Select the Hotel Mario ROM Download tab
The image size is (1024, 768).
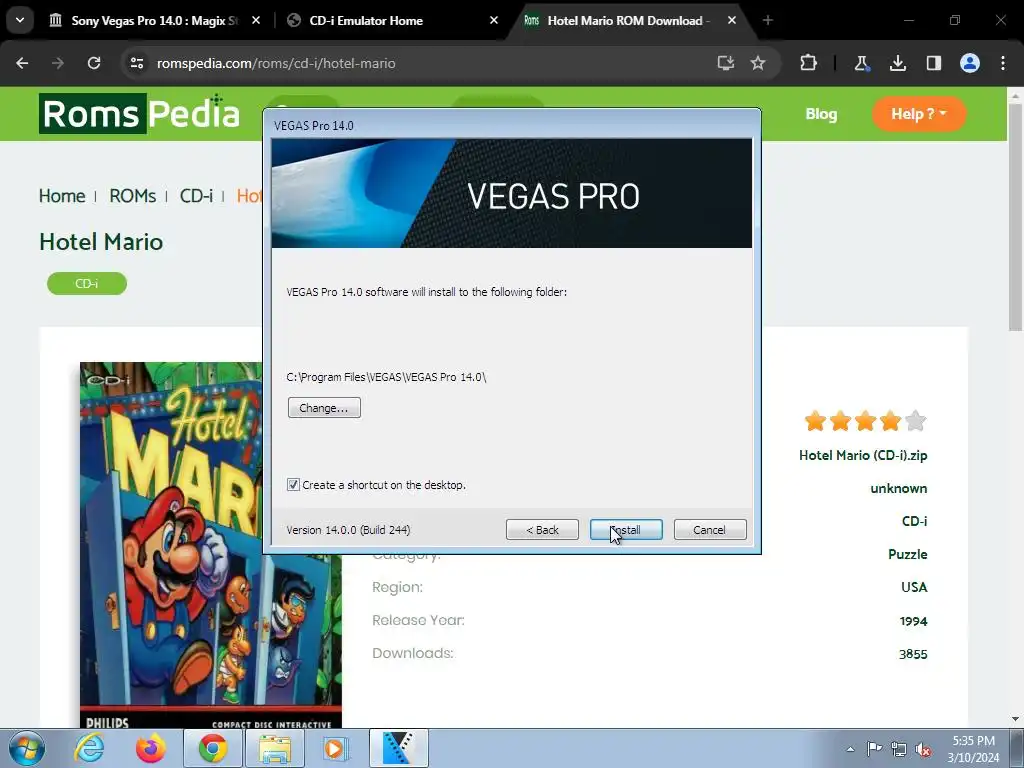coord(627,20)
